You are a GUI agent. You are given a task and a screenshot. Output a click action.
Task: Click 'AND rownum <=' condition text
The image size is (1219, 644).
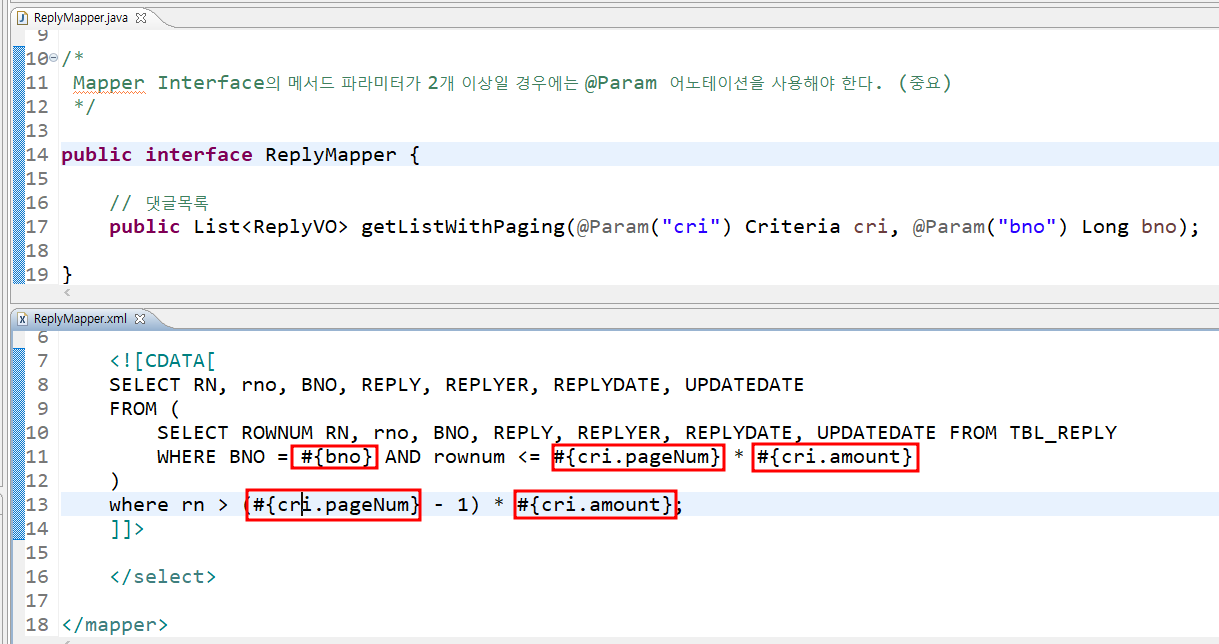(463, 457)
